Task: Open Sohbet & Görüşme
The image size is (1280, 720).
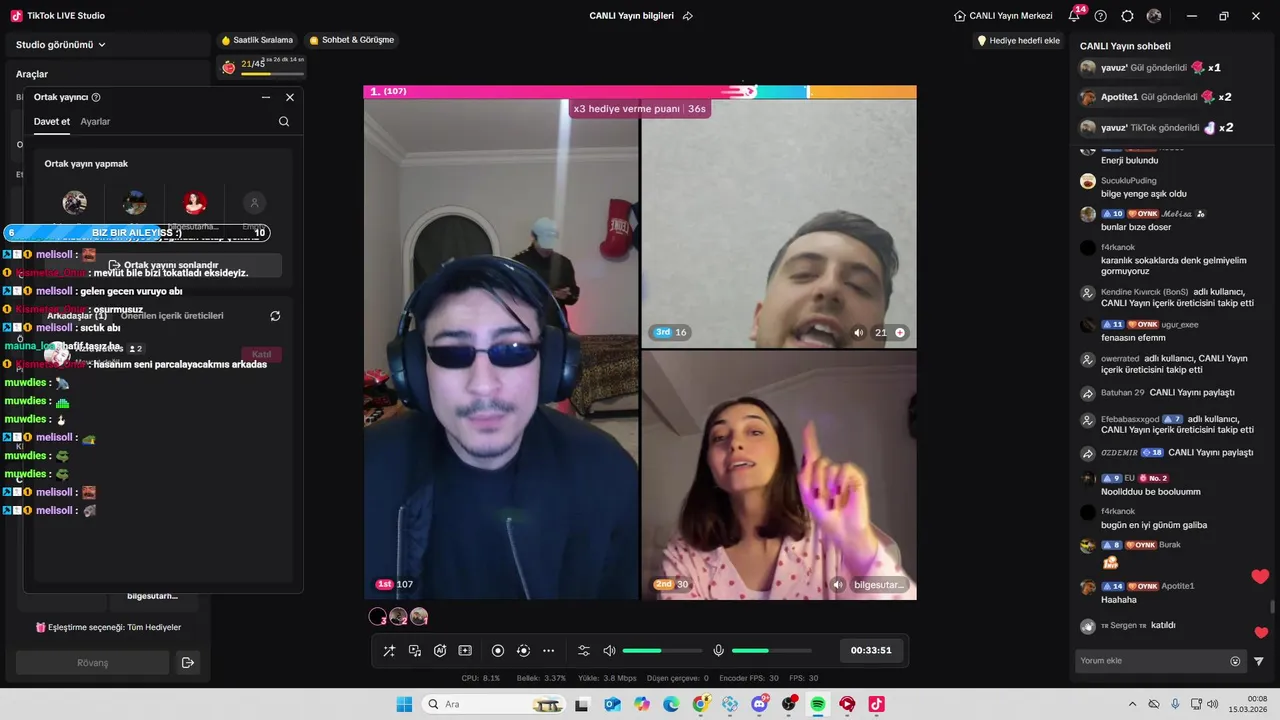Action: [352, 40]
